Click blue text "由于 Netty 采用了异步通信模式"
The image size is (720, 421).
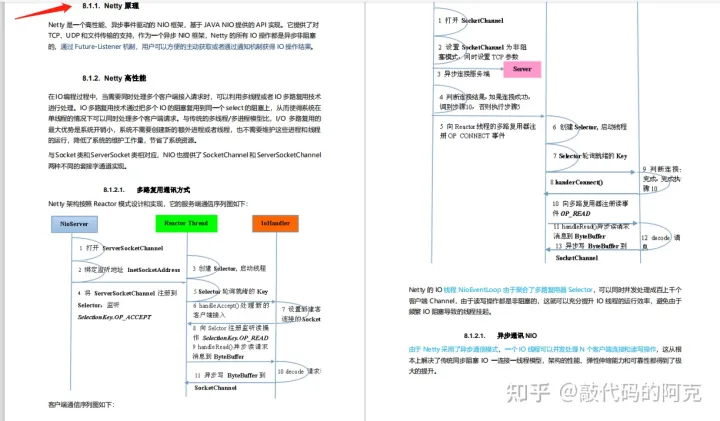point(453,349)
